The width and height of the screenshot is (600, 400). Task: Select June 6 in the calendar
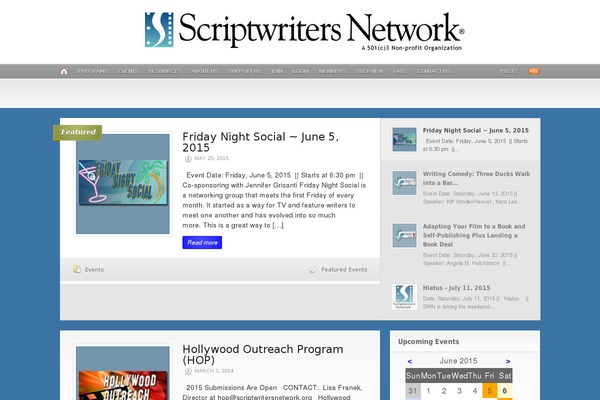(x=505, y=391)
